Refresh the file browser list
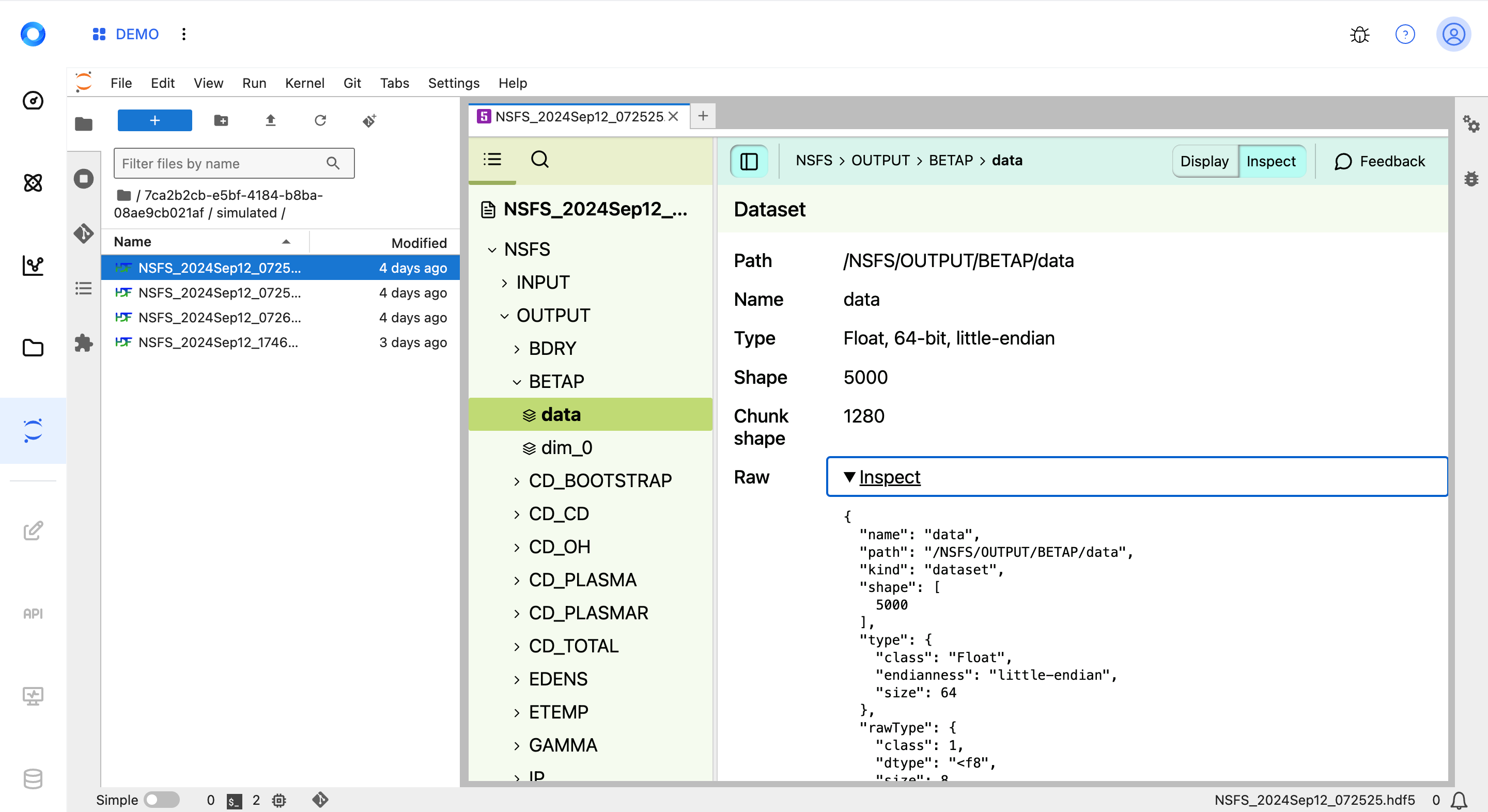 coord(320,120)
